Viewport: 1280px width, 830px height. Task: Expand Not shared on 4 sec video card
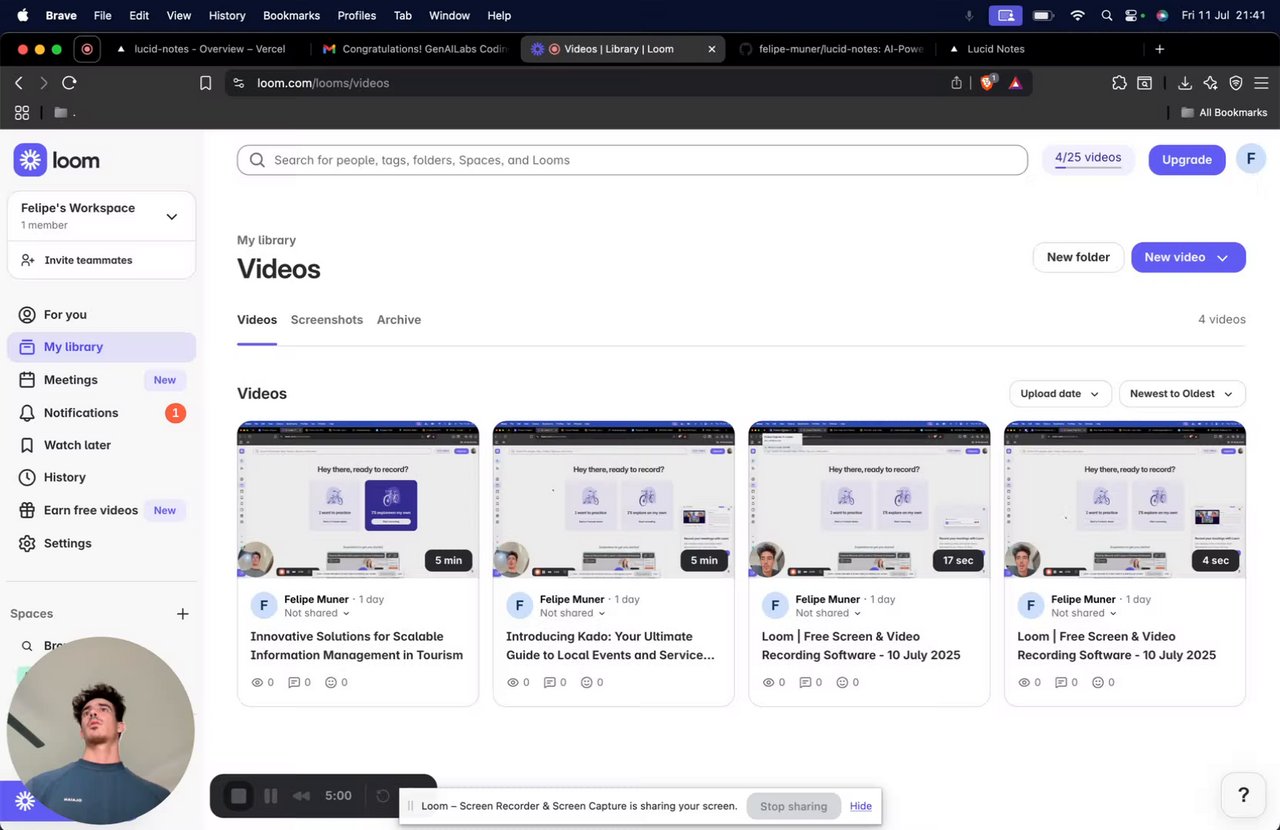[1085, 613]
